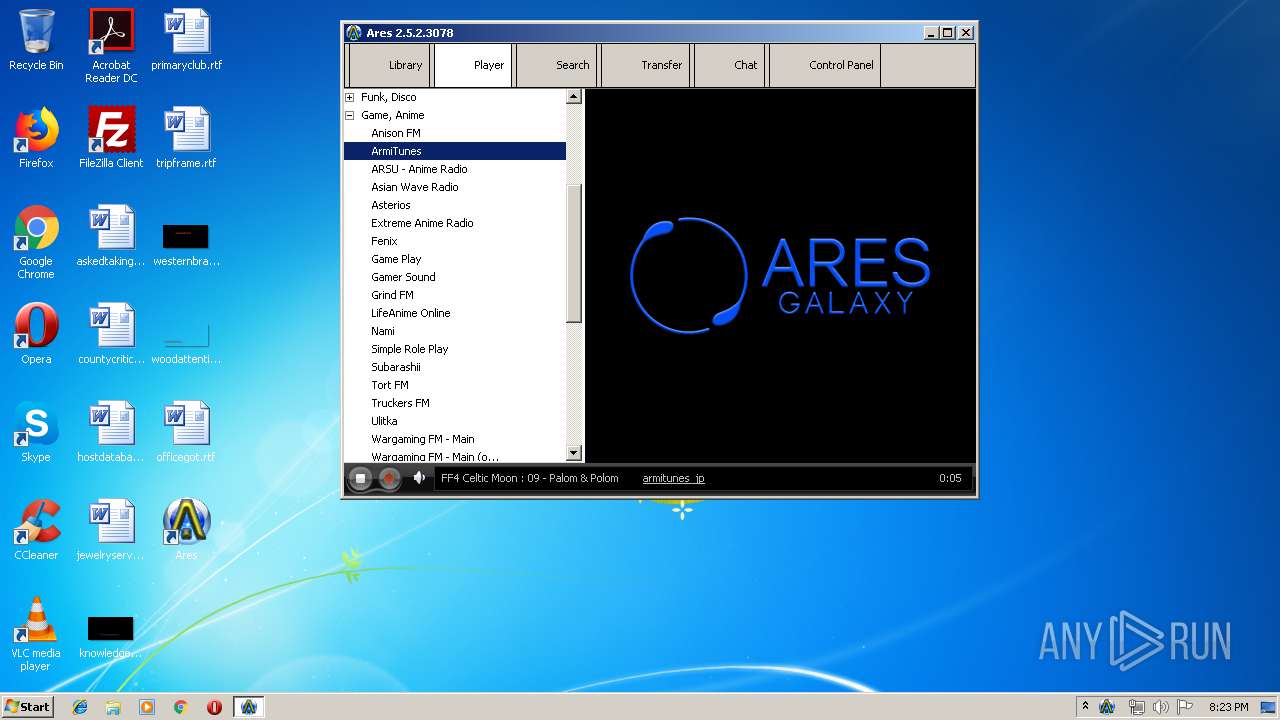Select LifeAnime Online station
1280x720 pixels.
[411, 313]
